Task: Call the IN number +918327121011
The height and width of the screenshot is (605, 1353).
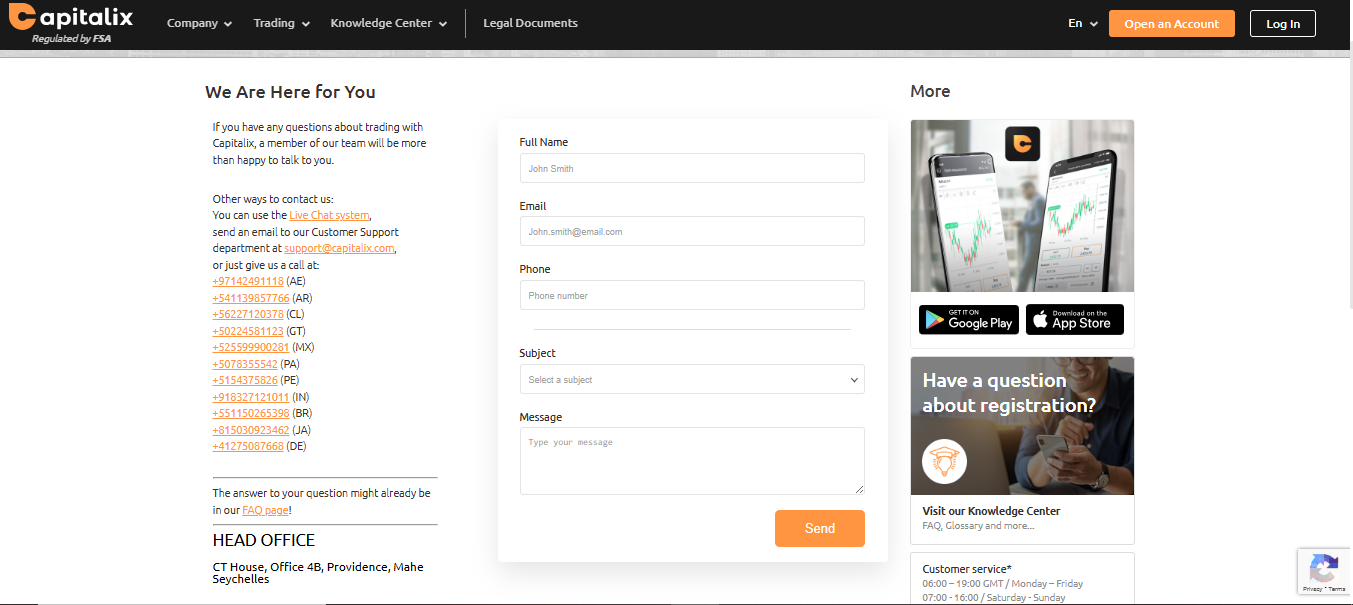Action: pos(251,397)
